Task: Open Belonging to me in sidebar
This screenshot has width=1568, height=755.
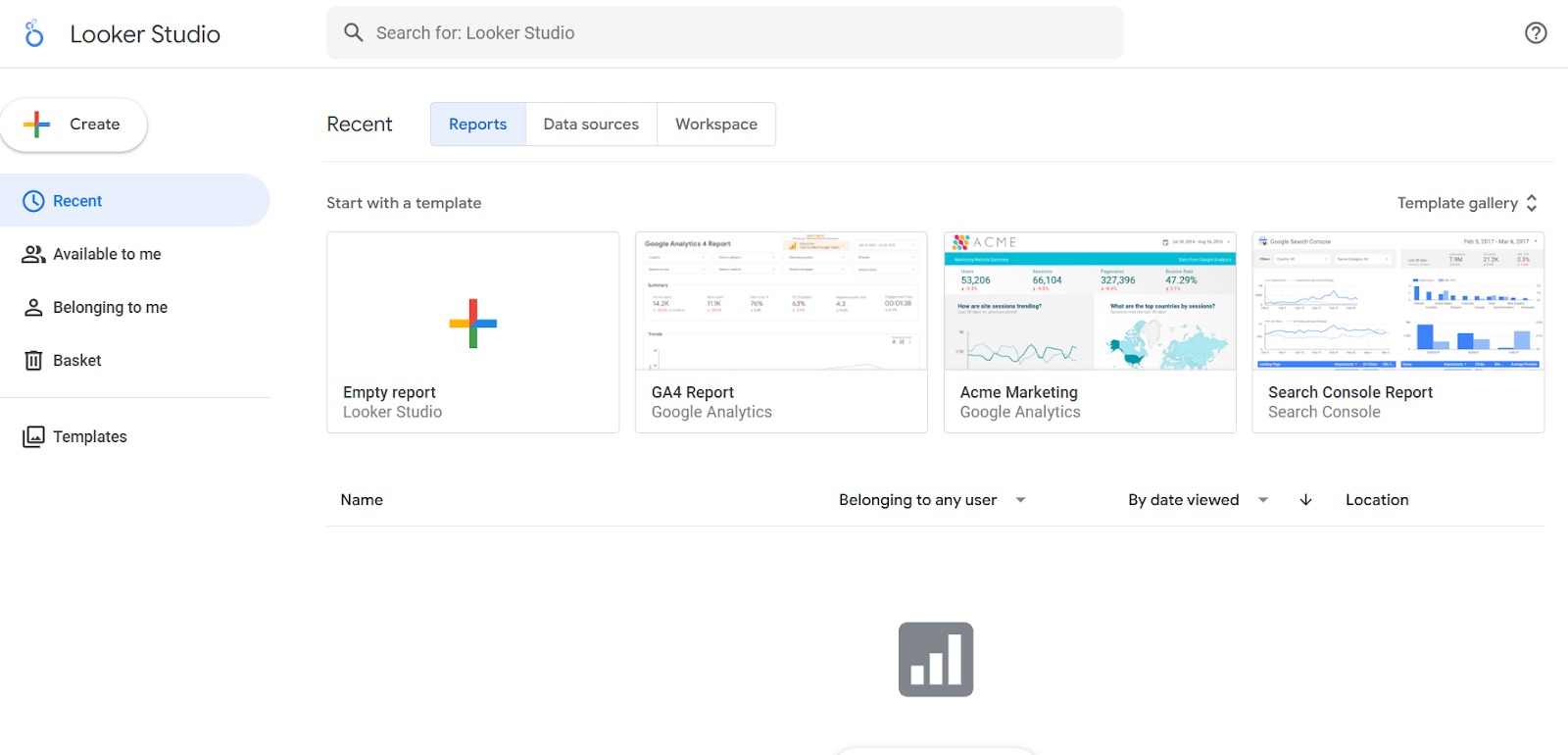Action: (134, 307)
